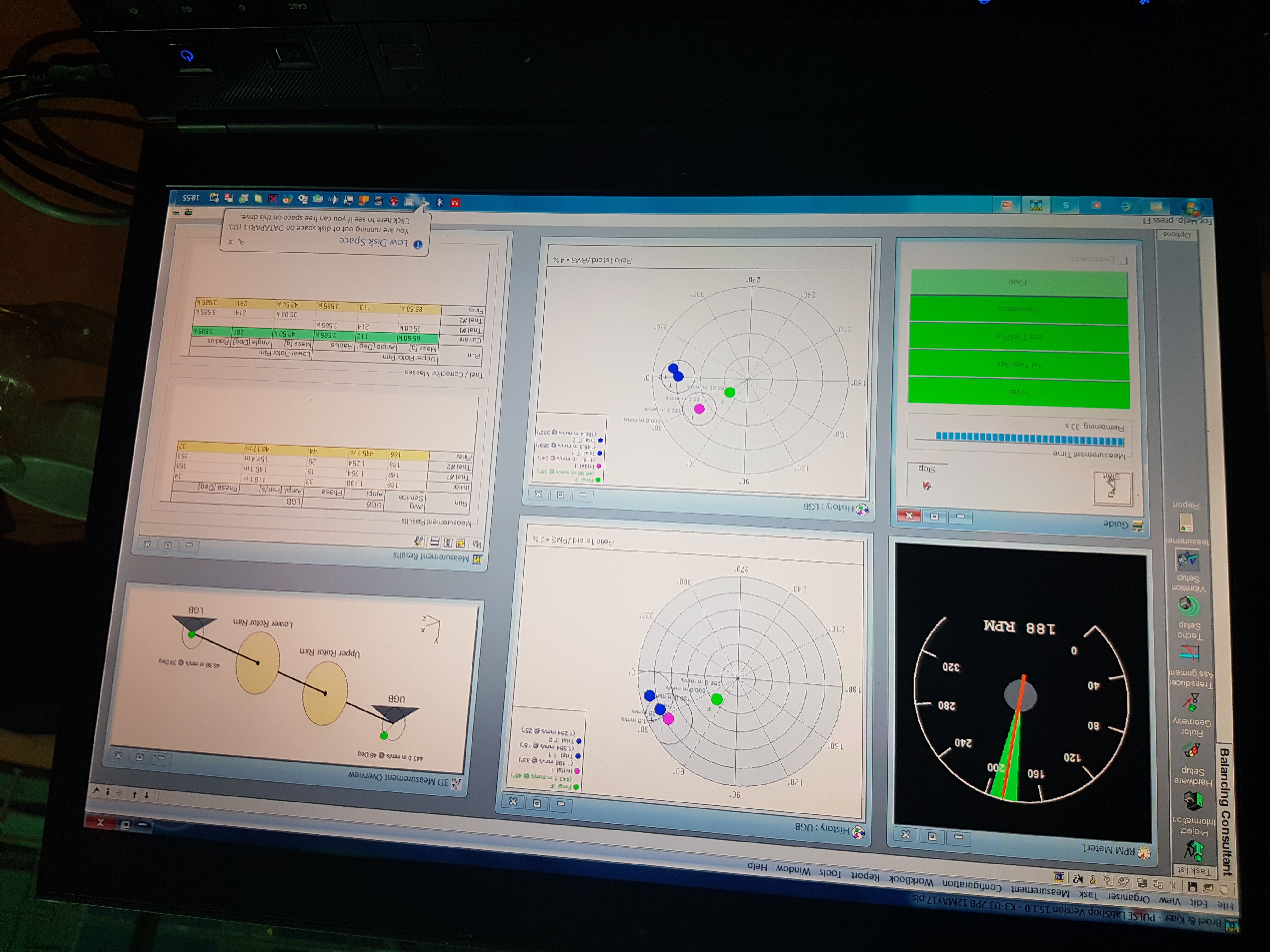Open the File menu
Viewport: 1270px width, 952px height.
click(1225, 905)
